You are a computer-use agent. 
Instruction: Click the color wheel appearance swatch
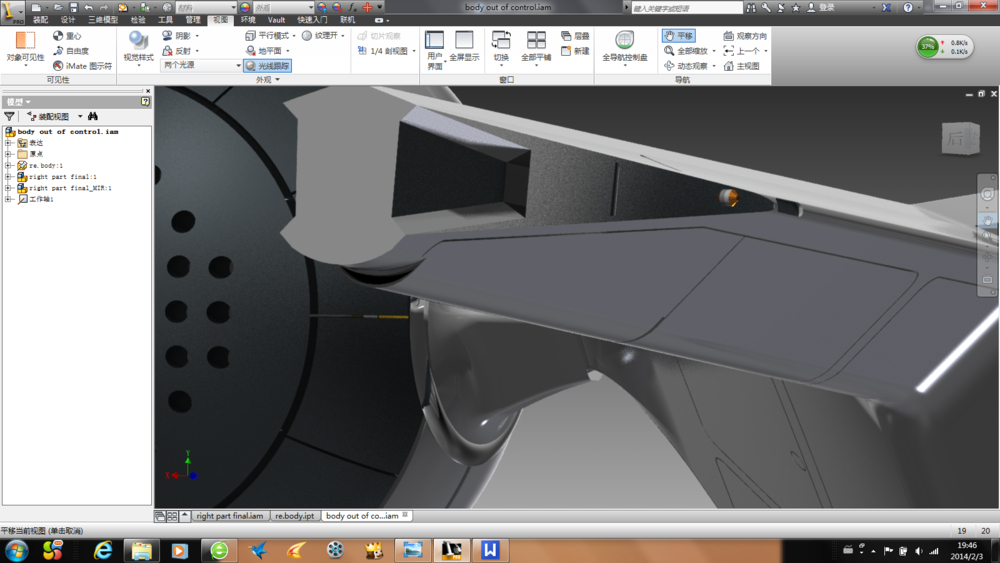click(x=245, y=8)
